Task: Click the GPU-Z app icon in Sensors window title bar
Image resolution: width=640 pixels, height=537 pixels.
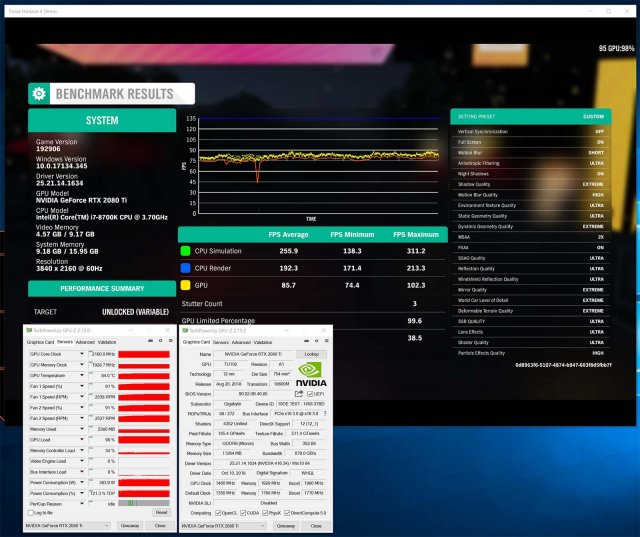Action: (29, 330)
